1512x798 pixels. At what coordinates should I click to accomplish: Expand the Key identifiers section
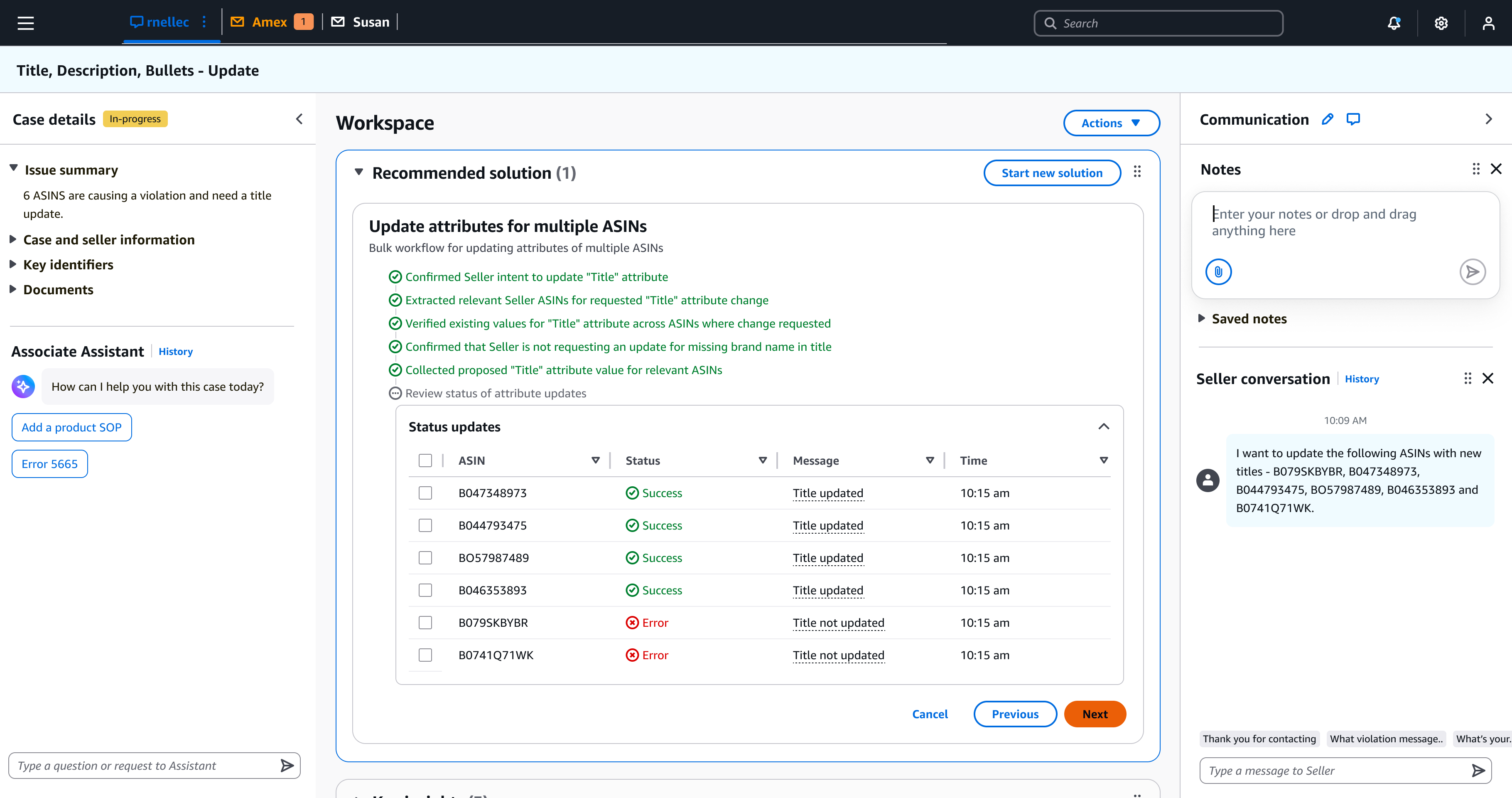point(68,264)
